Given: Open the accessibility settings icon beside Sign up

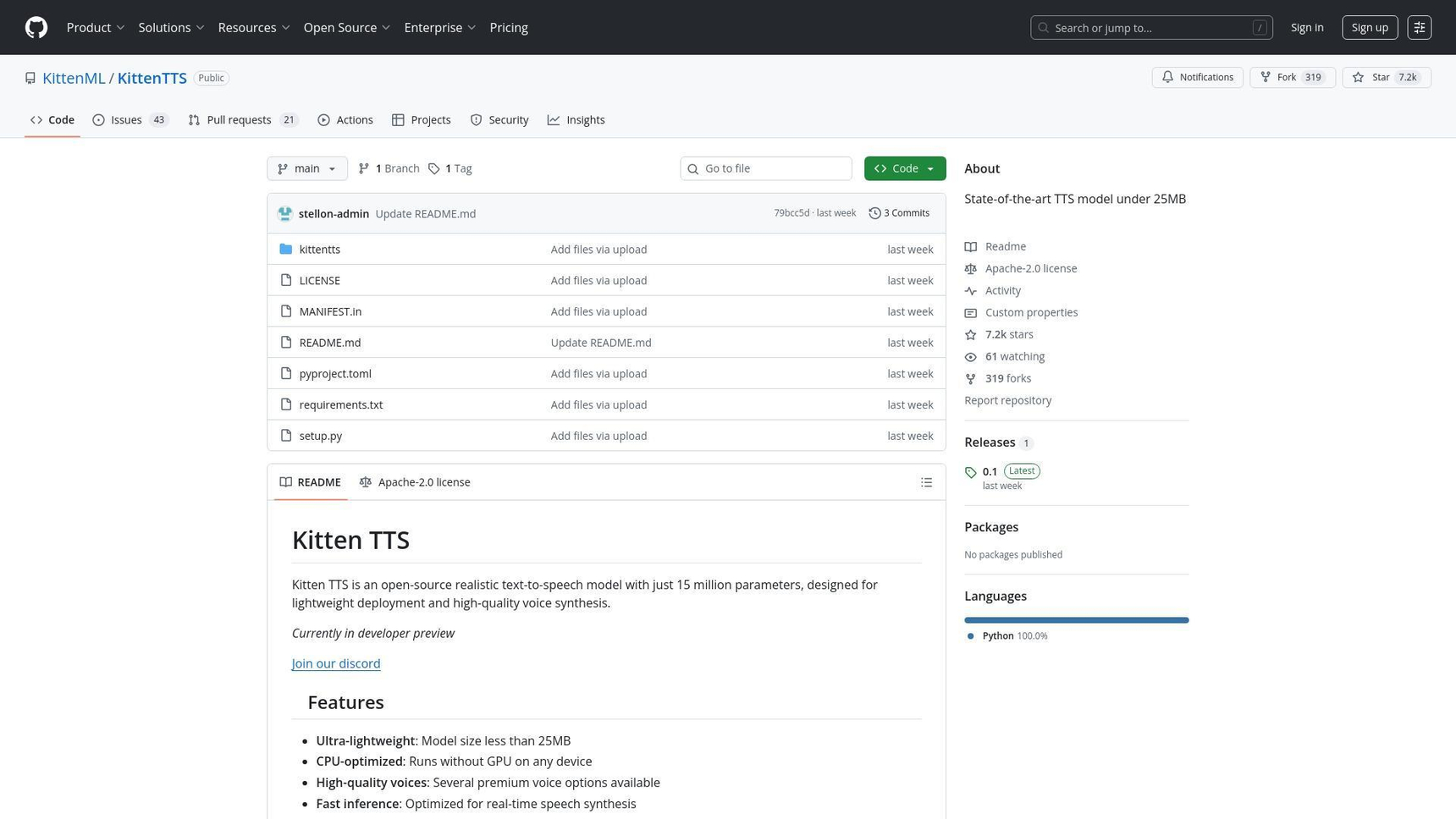Looking at the screenshot, I should [1419, 28].
